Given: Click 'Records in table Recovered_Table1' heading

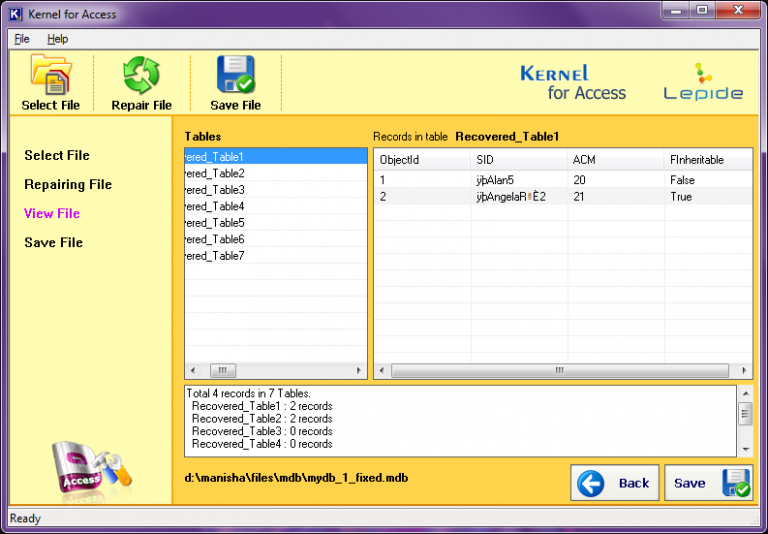Looking at the screenshot, I should click(x=466, y=137).
